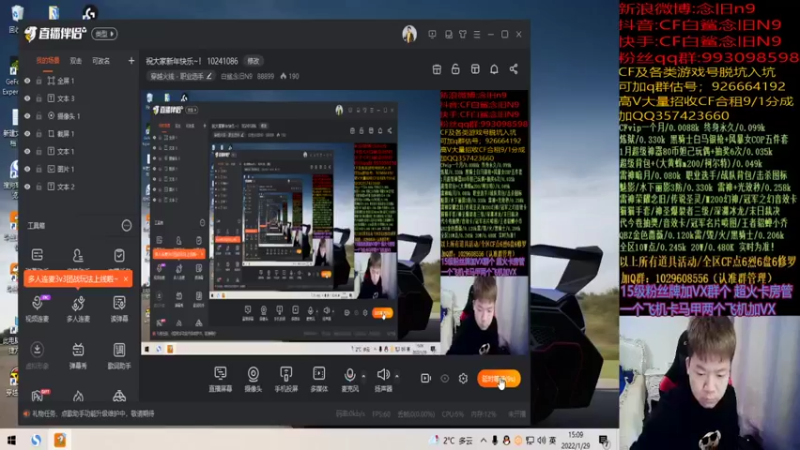800x450 pixels.
Task: Click the orange start live button
Action: pos(498,379)
